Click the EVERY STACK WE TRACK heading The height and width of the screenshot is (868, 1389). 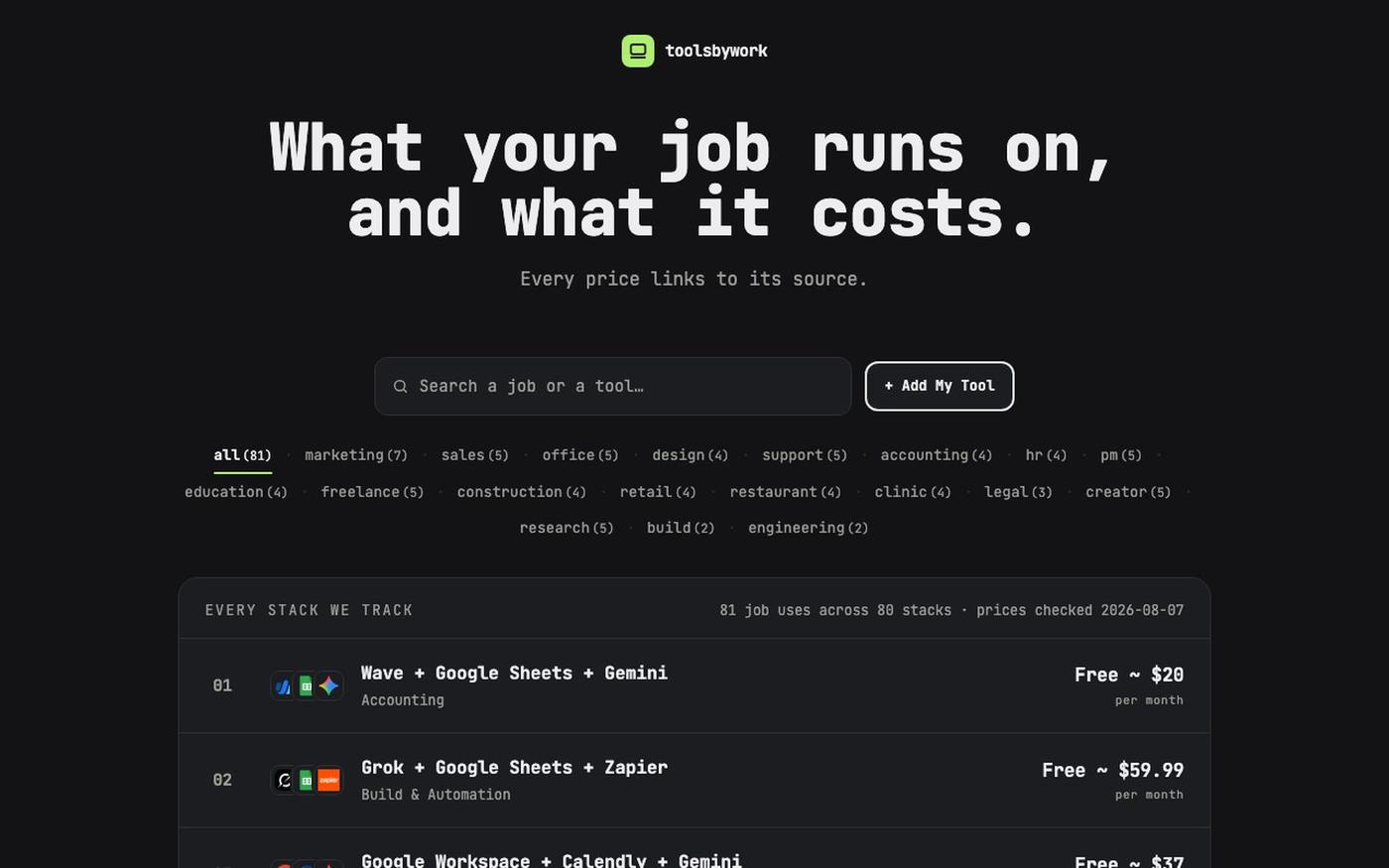click(309, 610)
